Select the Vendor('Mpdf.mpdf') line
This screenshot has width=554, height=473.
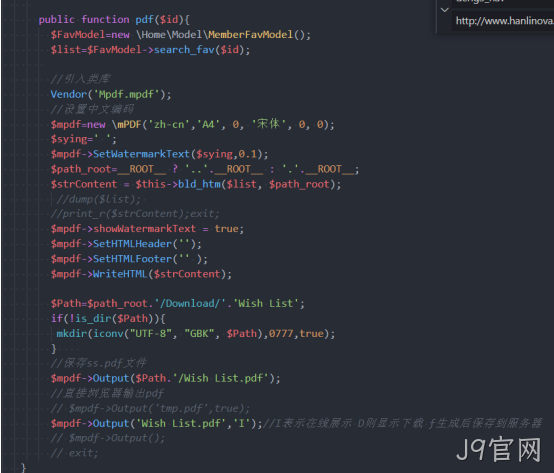[x=111, y=94]
